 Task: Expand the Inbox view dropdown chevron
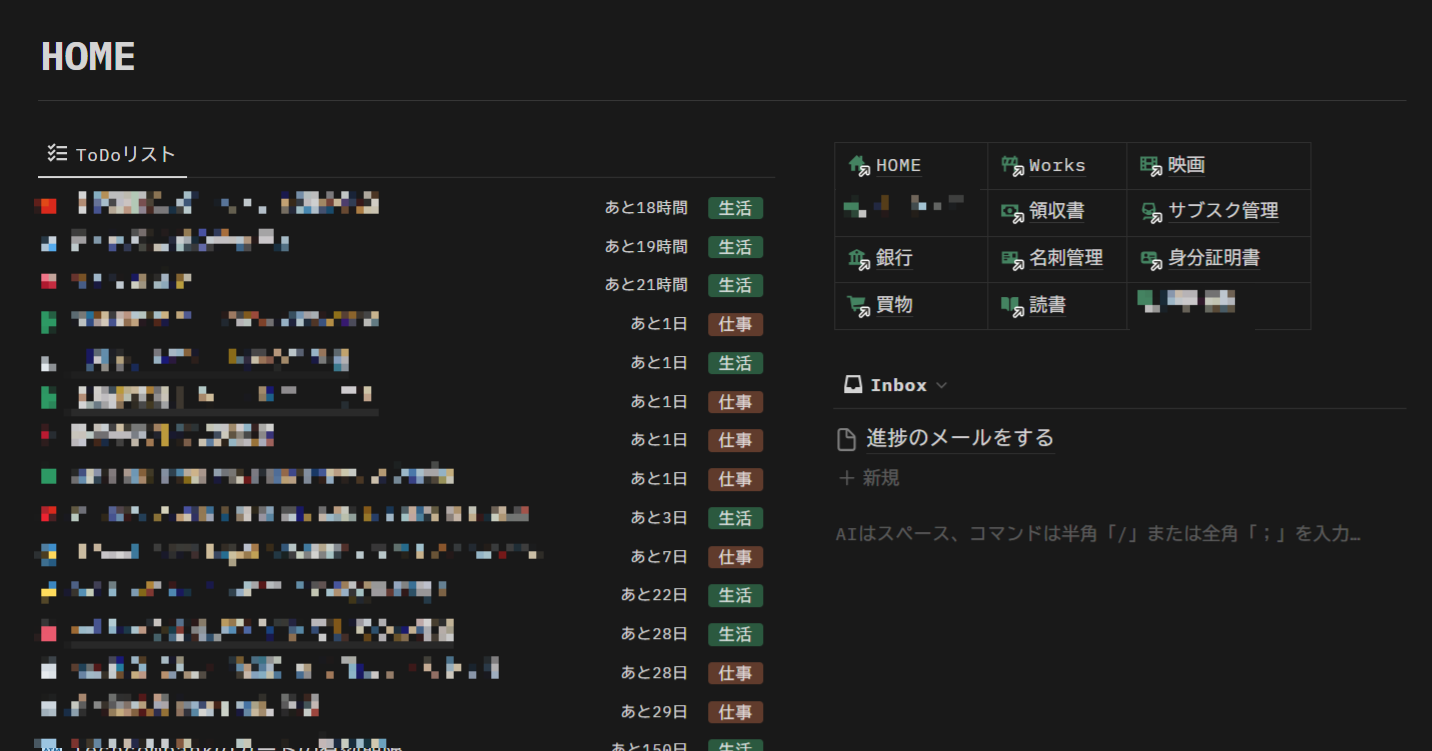pyautogui.click(x=941, y=386)
